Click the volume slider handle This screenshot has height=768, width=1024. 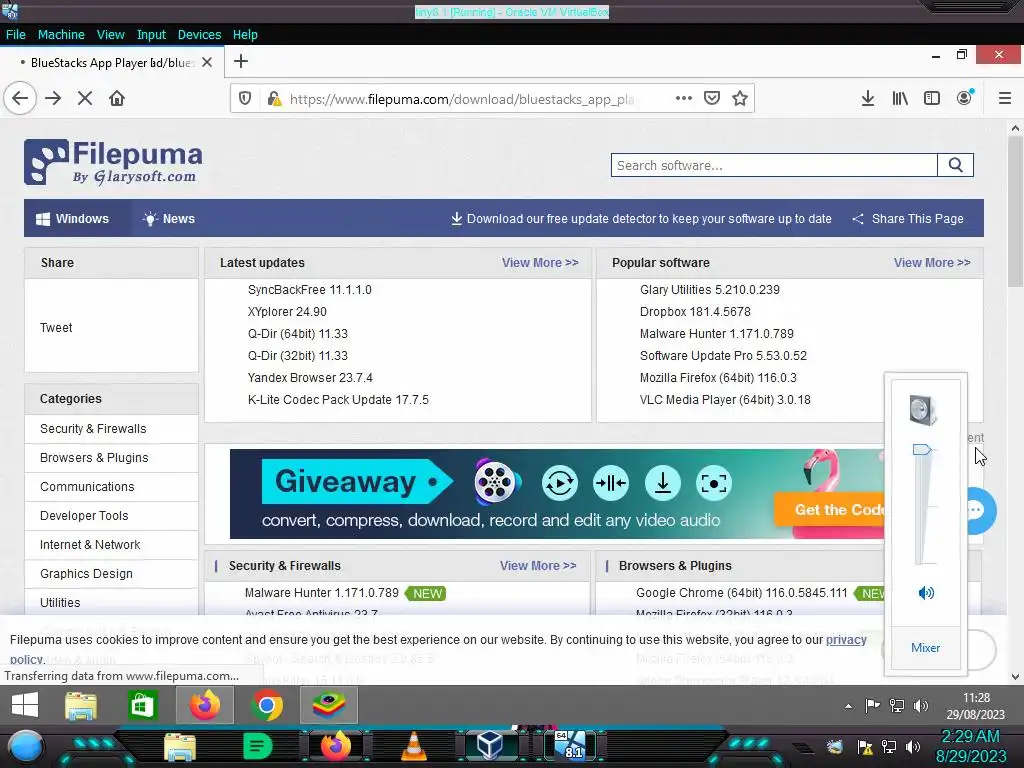point(921,449)
